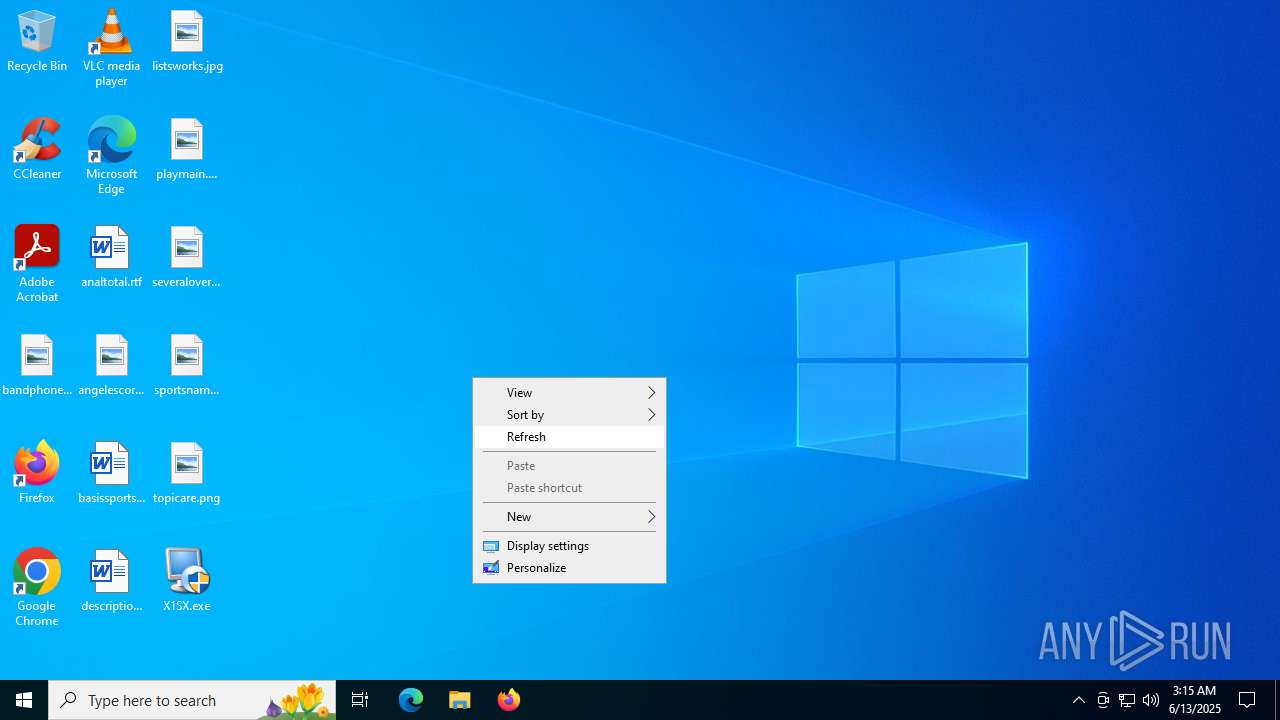
Task: Select the playmain image file icon
Action: click(x=187, y=148)
